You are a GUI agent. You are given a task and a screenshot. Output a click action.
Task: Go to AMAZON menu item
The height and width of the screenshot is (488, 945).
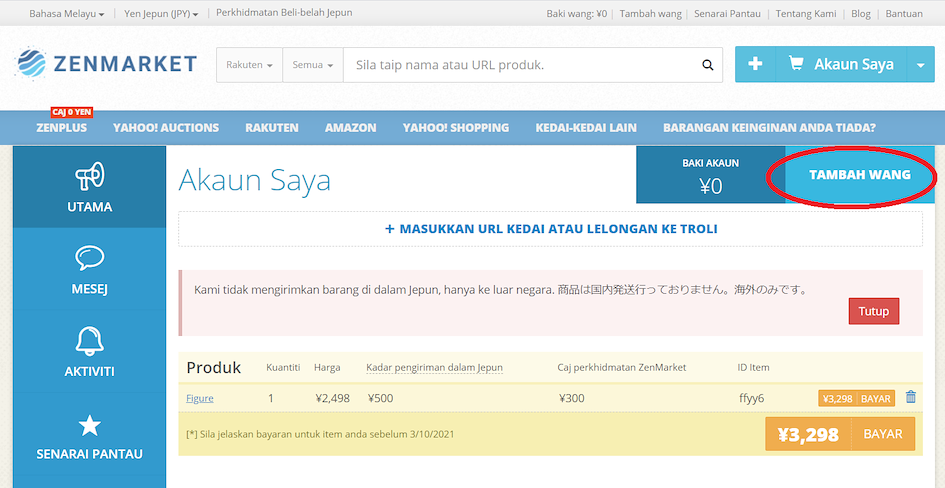(x=351, y=128)
